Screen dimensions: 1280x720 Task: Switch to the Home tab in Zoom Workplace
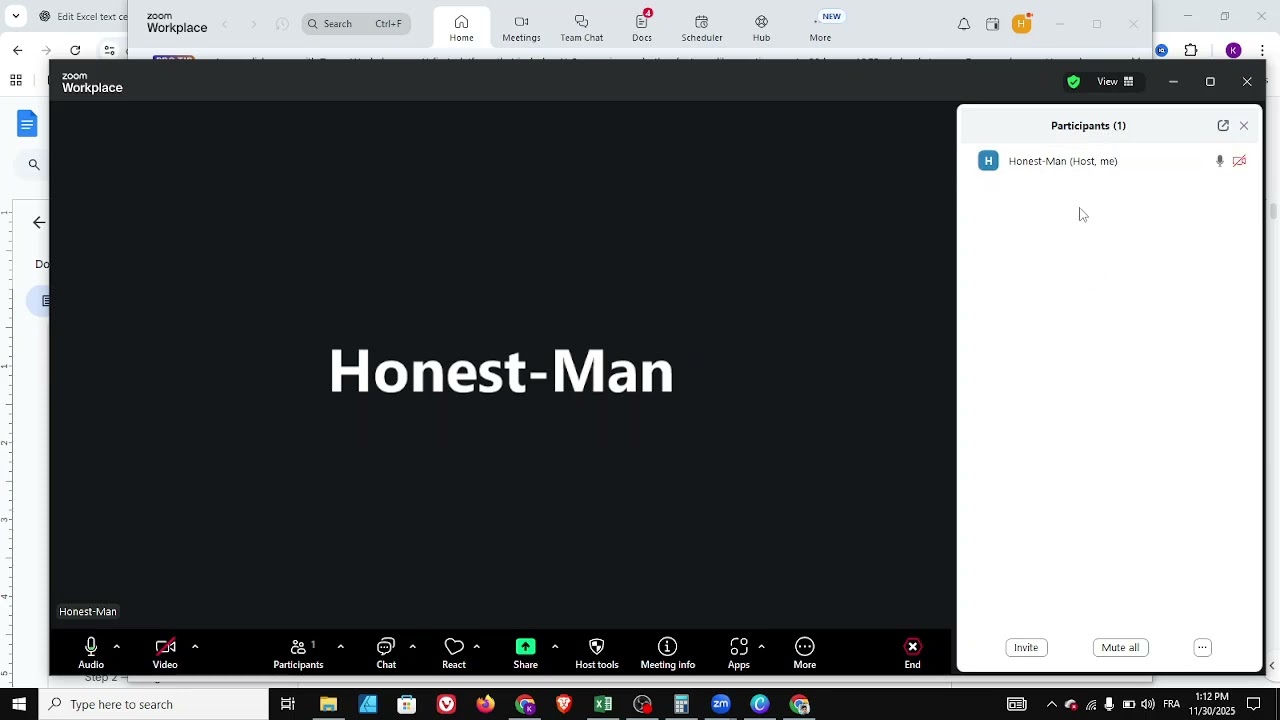click(x=461, y=28)
